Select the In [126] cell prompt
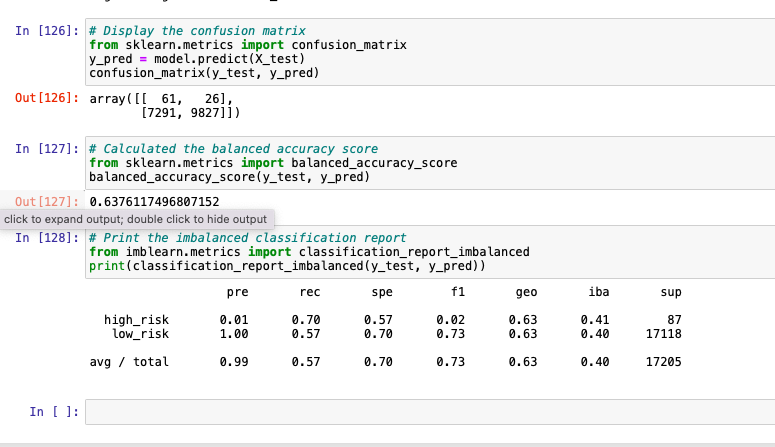The width and height of the screenshot is (775, 447). [46, 31]
